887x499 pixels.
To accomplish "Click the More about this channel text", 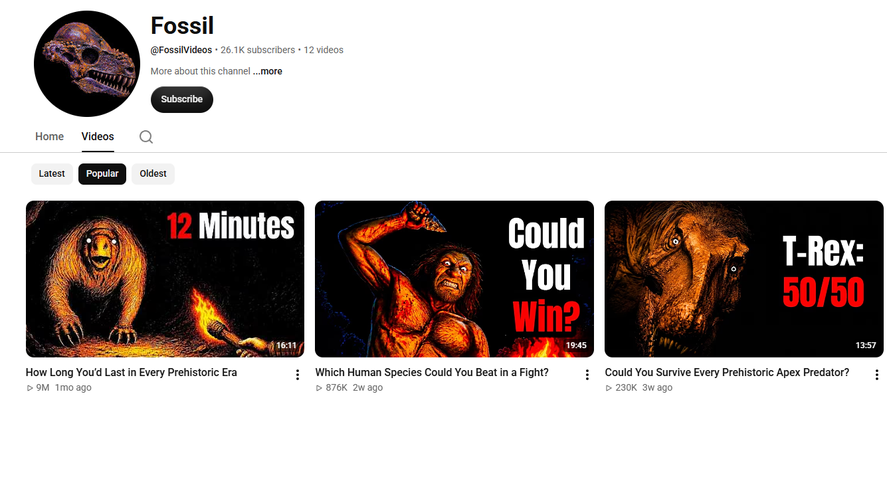I will 200,71.
